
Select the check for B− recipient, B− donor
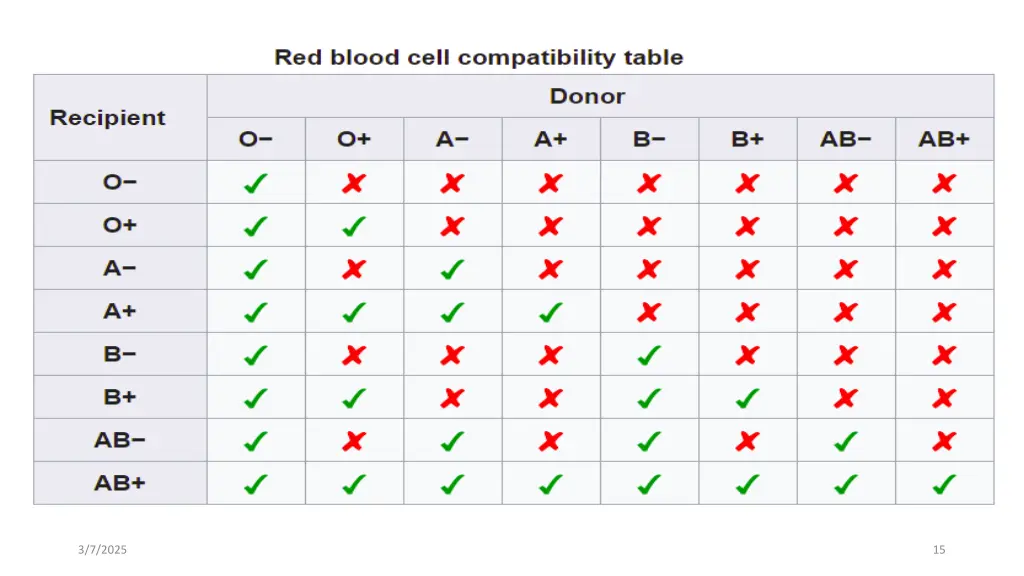point(648,355)
